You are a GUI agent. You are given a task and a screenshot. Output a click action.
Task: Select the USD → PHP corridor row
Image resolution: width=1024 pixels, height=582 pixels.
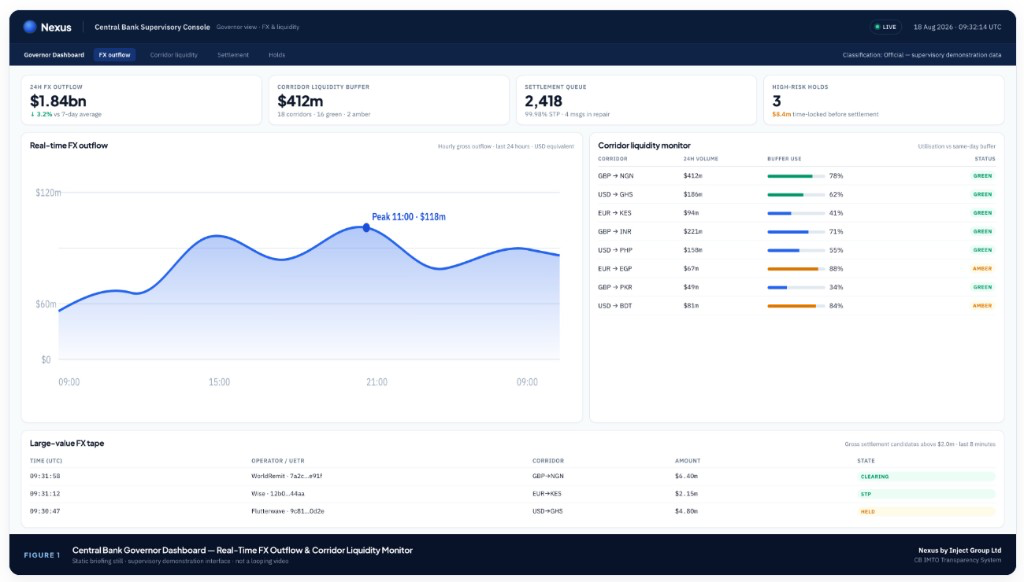tap(797, 250)
